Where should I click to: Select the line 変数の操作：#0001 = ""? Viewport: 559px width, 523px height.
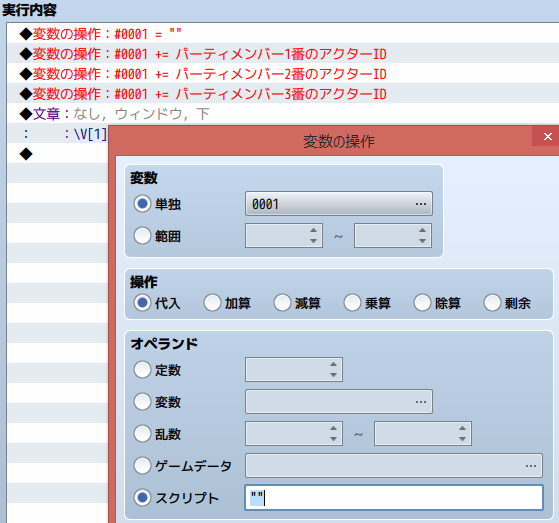[x=283, y=34]
